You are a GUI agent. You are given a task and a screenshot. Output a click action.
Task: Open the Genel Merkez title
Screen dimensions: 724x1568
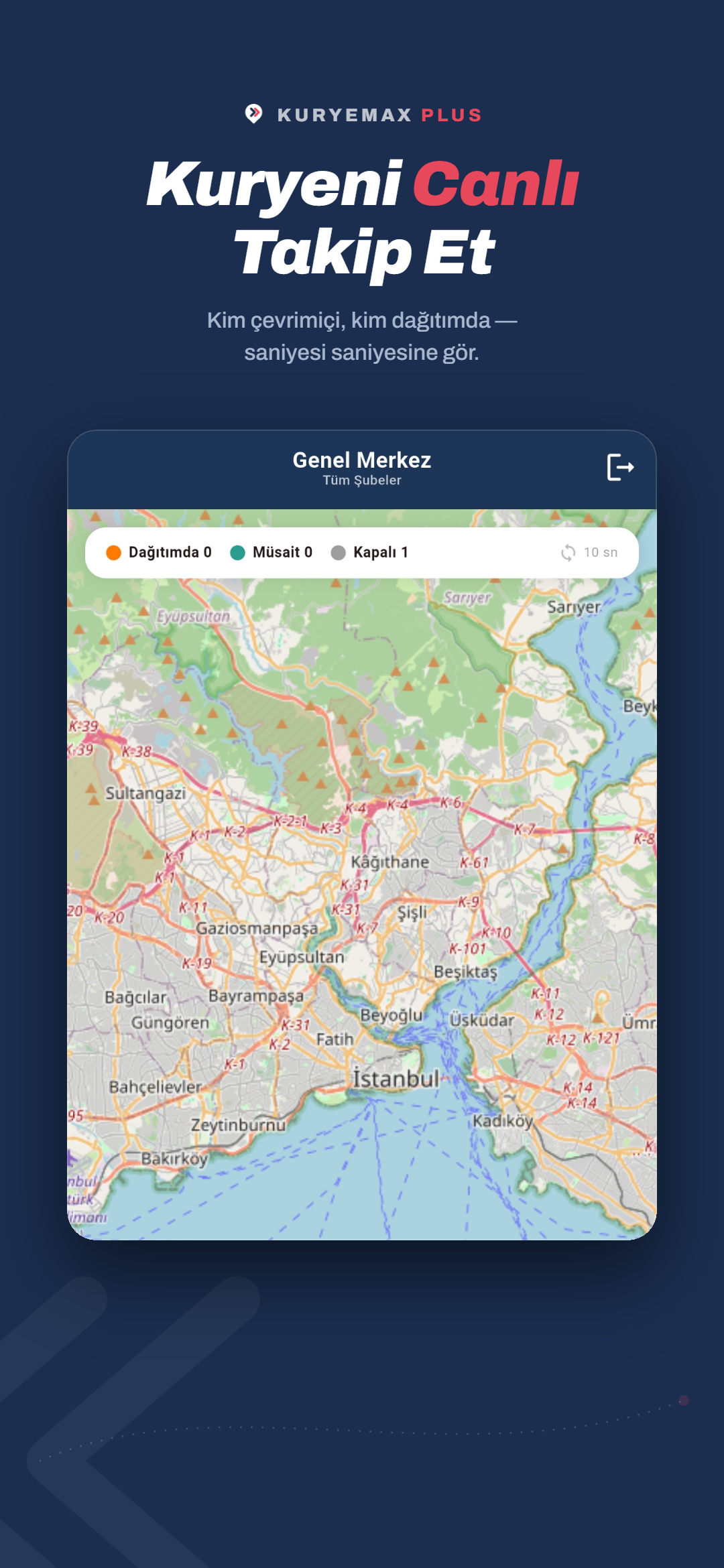pos(362,460)
